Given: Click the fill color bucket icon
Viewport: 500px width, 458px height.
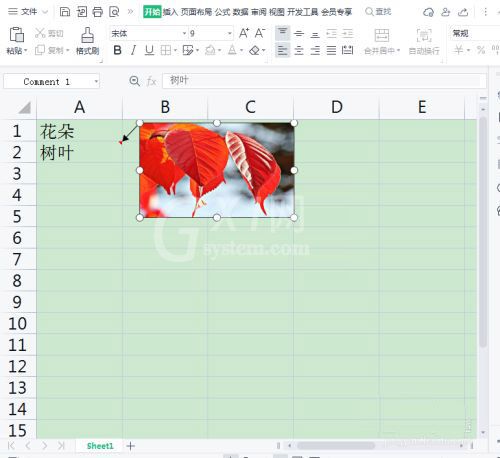Looking at the screenshot, I should pyautogui.click(x=210, y=50).
